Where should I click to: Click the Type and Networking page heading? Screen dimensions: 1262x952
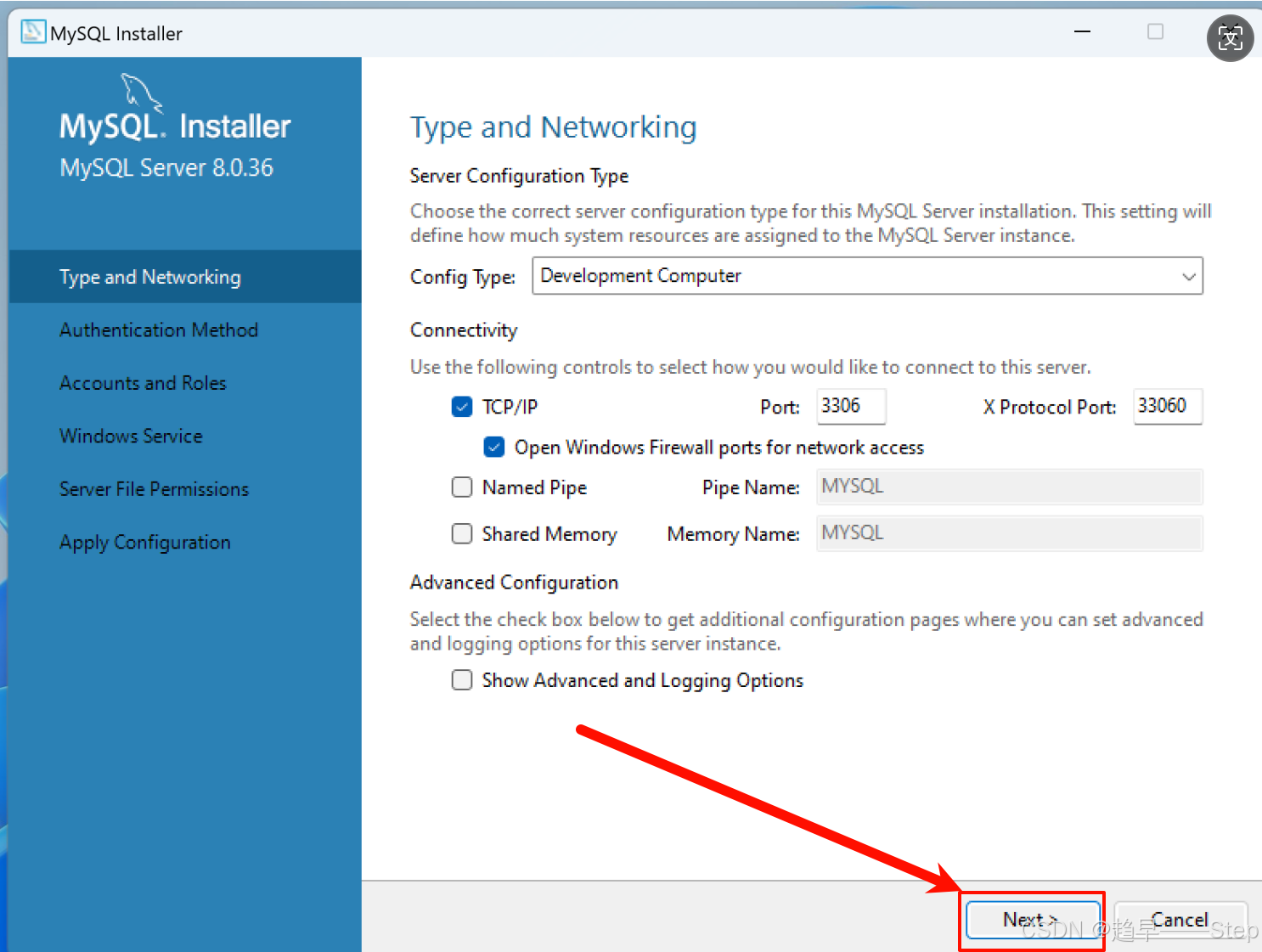553,127
